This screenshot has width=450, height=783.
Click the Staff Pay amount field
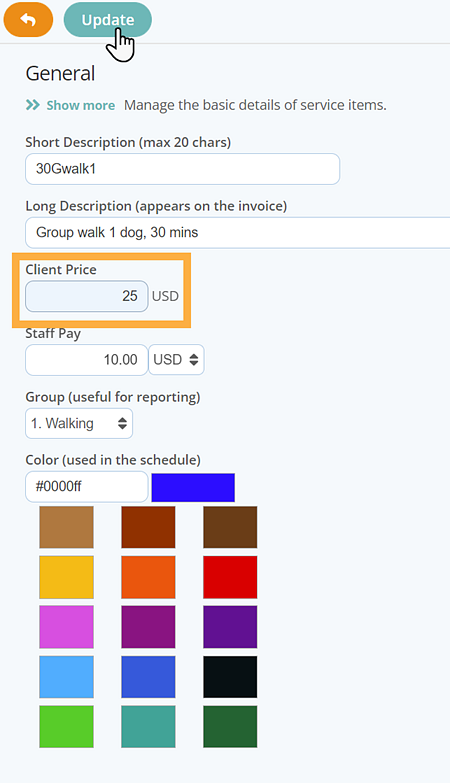pyautogui.click(x=87, y=360)
